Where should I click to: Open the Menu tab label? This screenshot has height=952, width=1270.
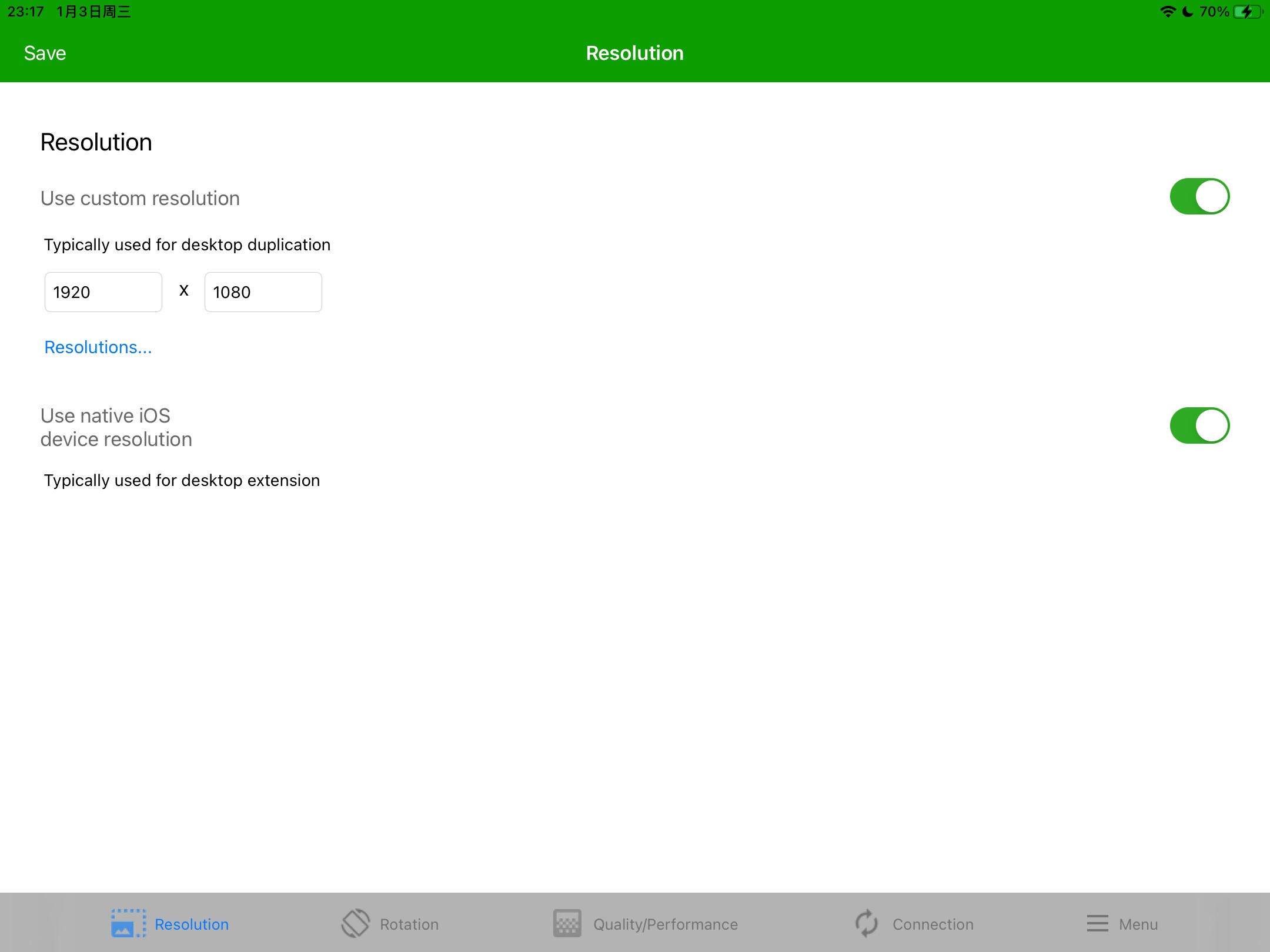coord(1138,924)
